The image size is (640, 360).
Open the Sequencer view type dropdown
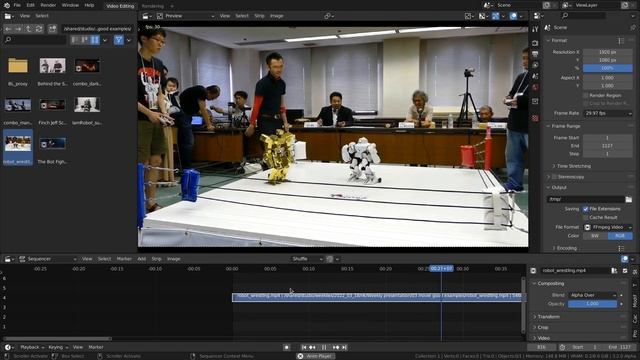pyautogui.click(x=48, y=259)
